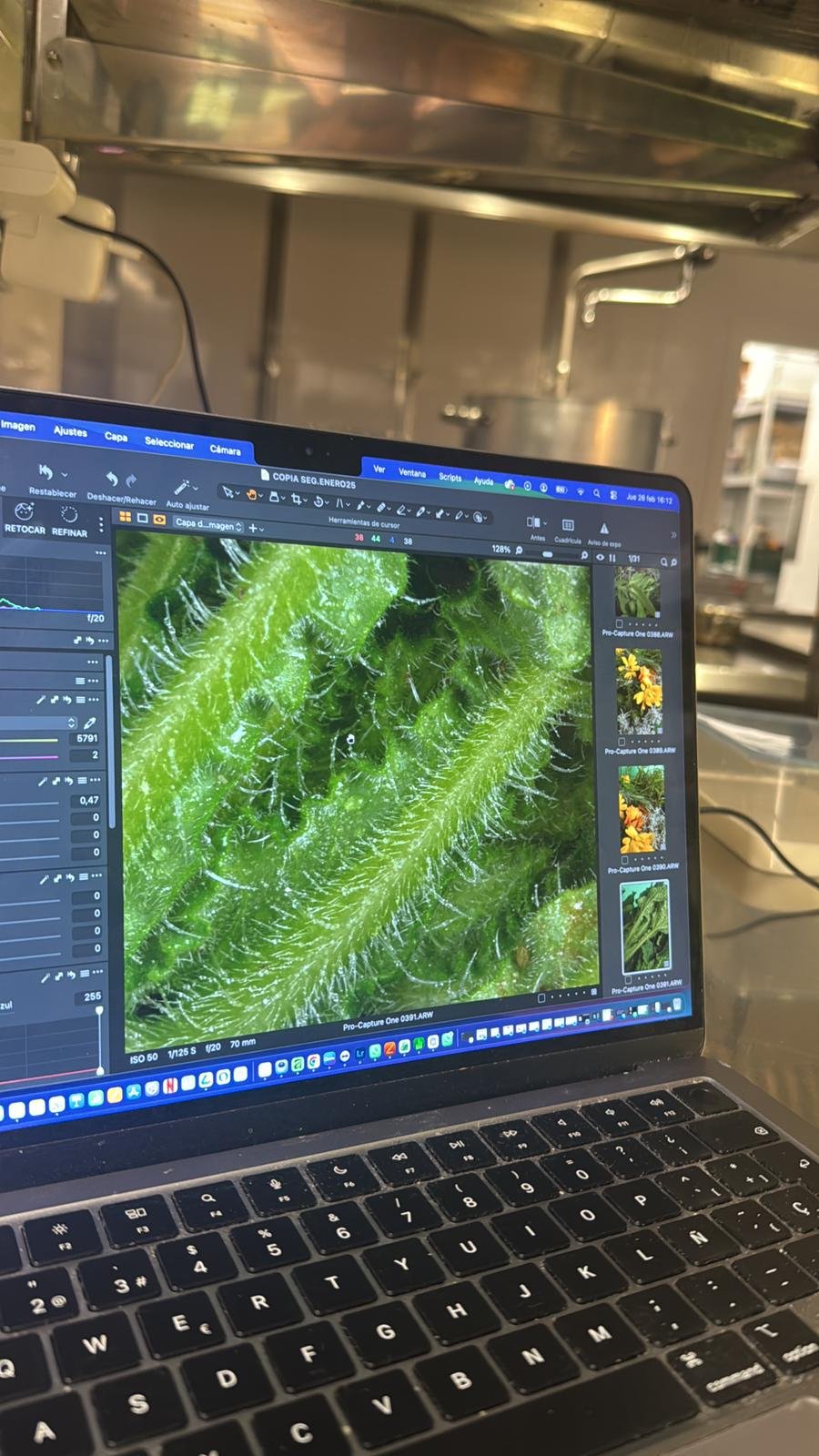Open the Ventana menu
This screenshot has width=819, height=1456.
pyautogui.click(x=411, y=472)
